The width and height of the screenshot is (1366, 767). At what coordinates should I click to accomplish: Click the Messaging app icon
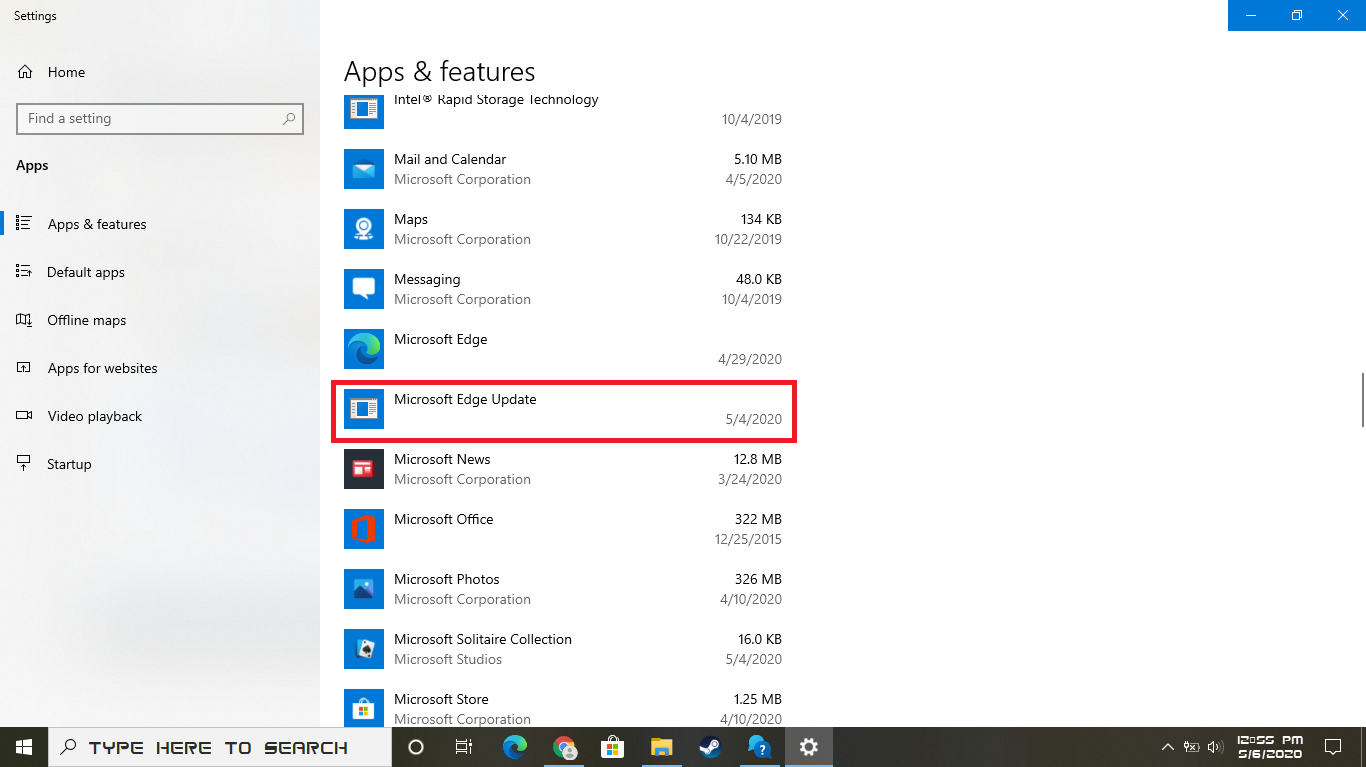[364, 289]
